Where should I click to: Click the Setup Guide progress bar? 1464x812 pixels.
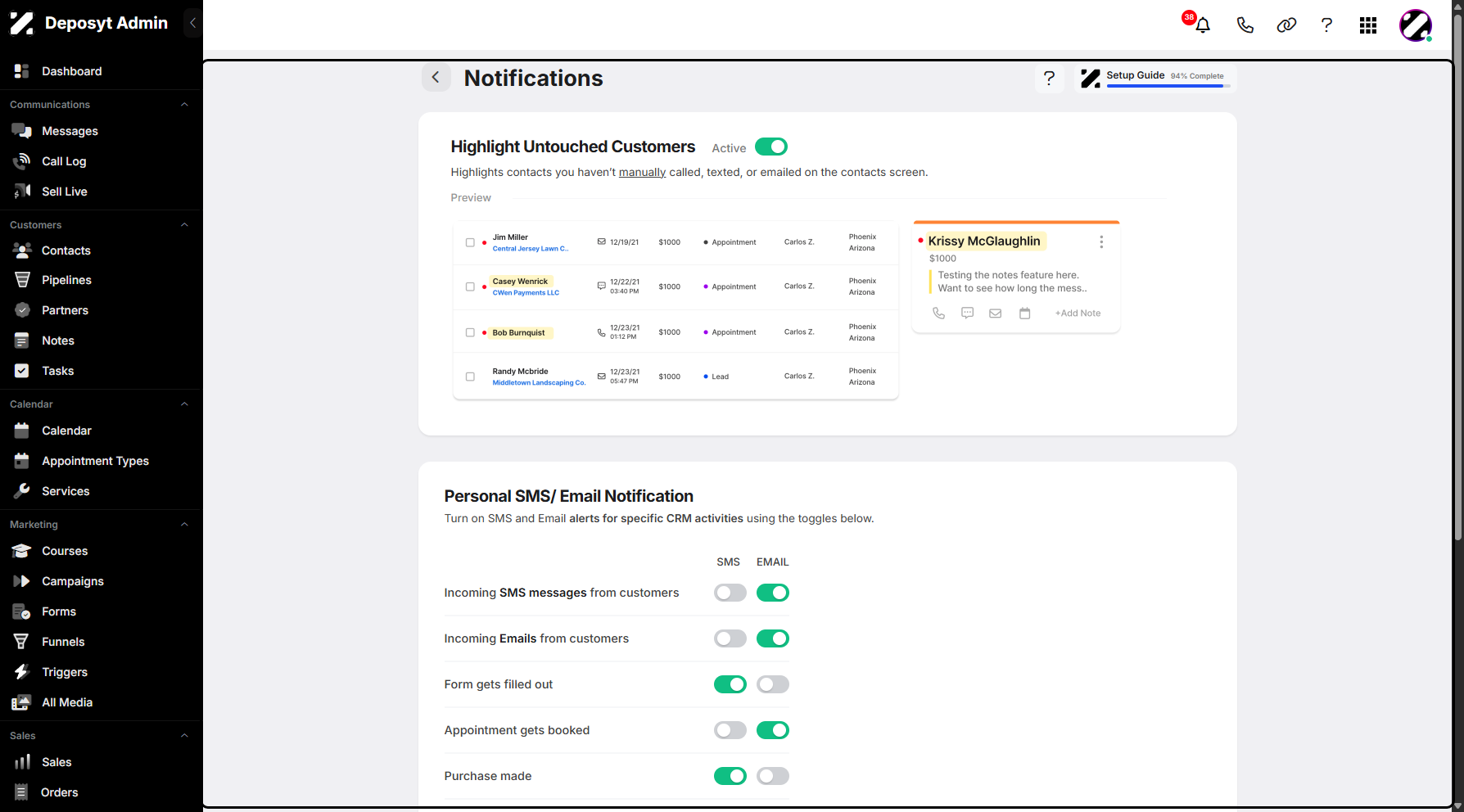[1168, 86]
